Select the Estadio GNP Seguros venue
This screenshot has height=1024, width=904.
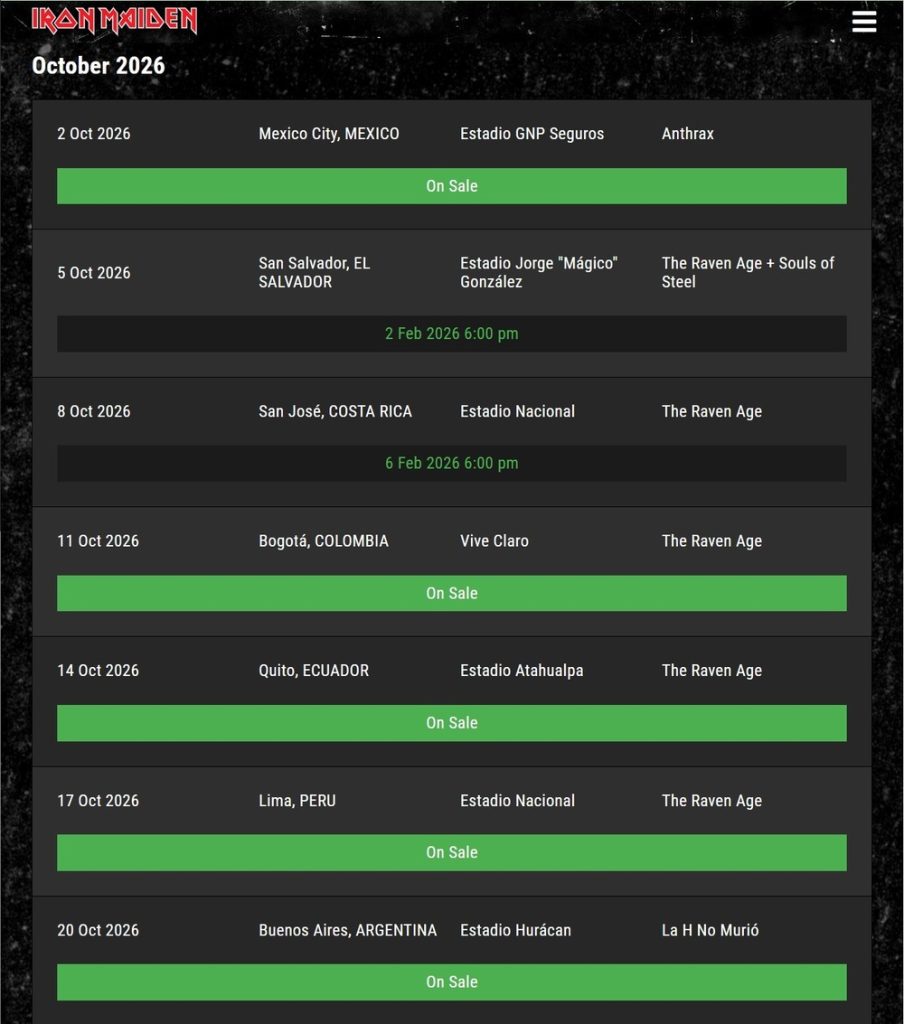532,134
